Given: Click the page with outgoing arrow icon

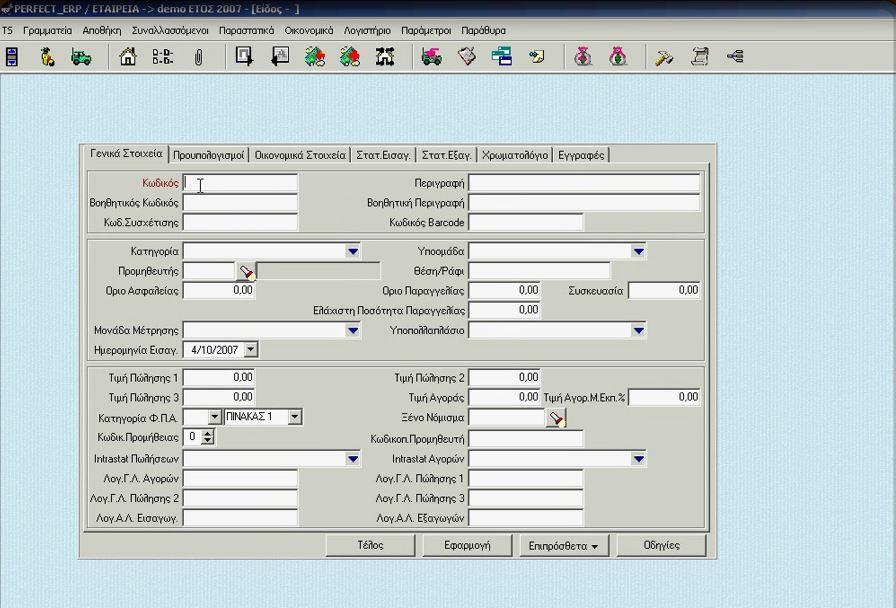Looking at the screenshot, I should pos(245,56).
